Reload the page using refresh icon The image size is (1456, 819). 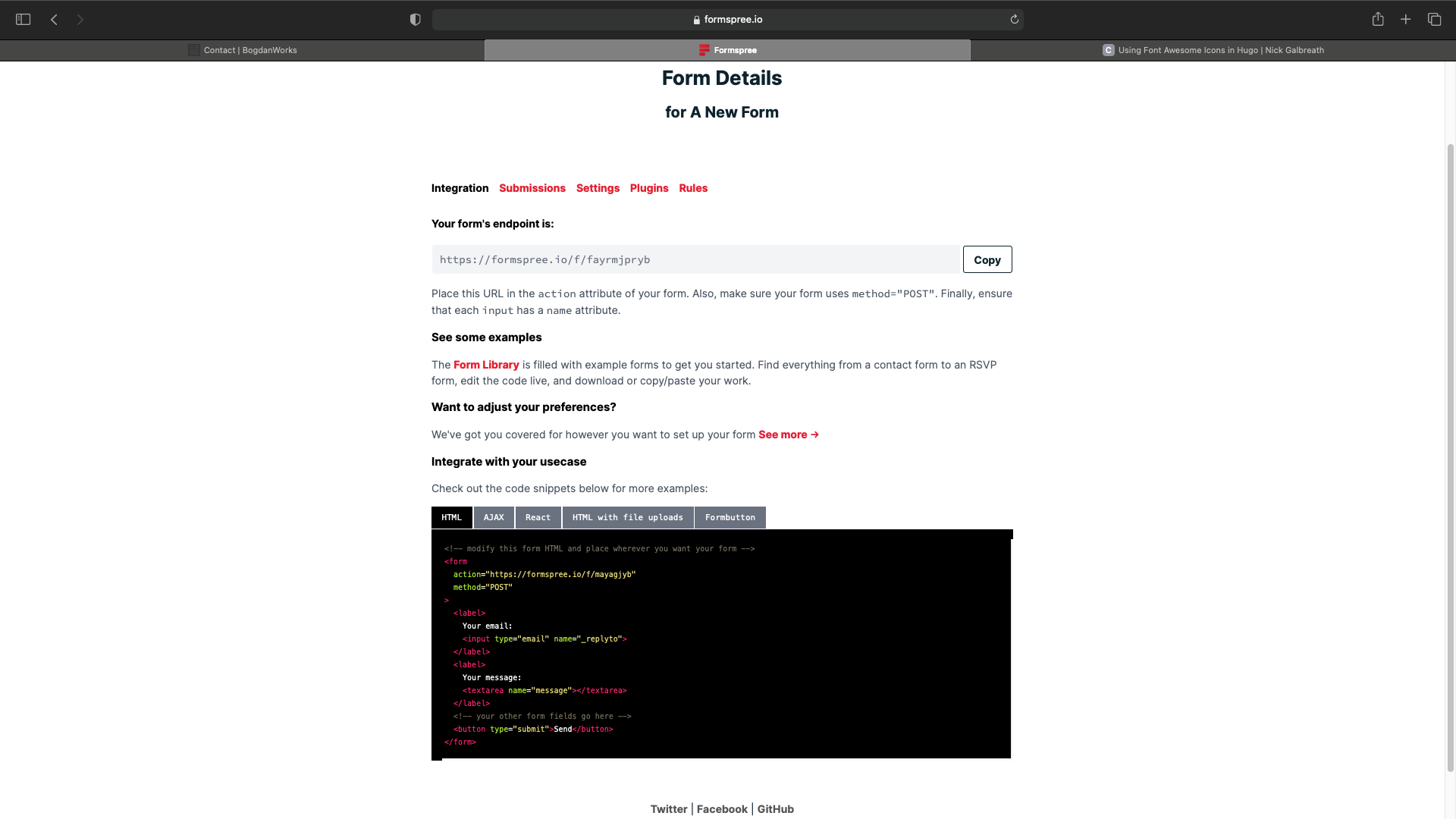pyautogui.click(x=1014, y=20)
